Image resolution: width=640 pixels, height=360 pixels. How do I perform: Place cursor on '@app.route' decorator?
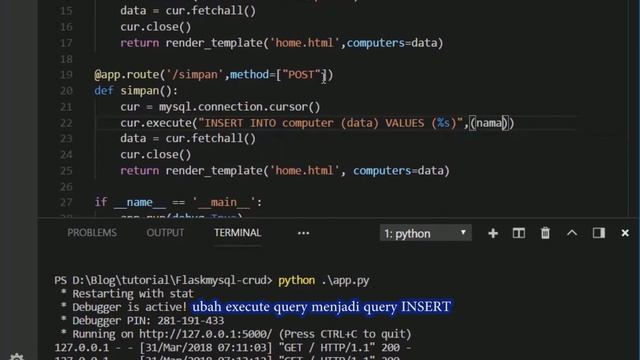[x=127, y=75]
